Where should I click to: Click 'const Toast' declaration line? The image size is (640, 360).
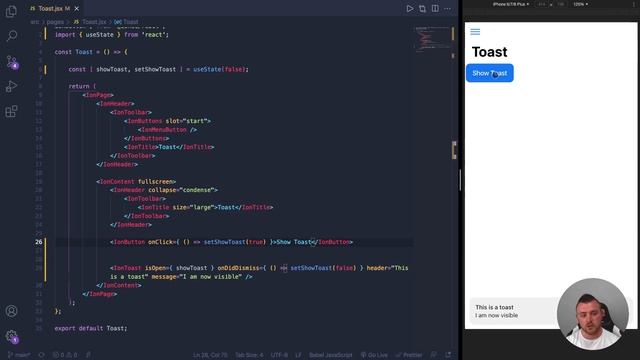click(91, 52)
